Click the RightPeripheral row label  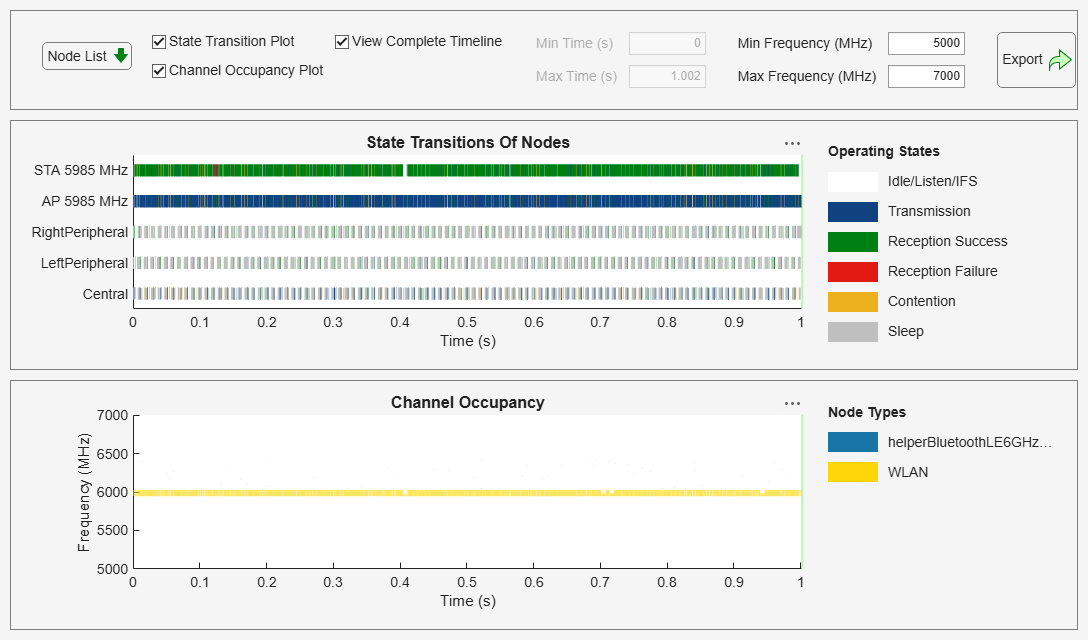click(x=80, y=233)
